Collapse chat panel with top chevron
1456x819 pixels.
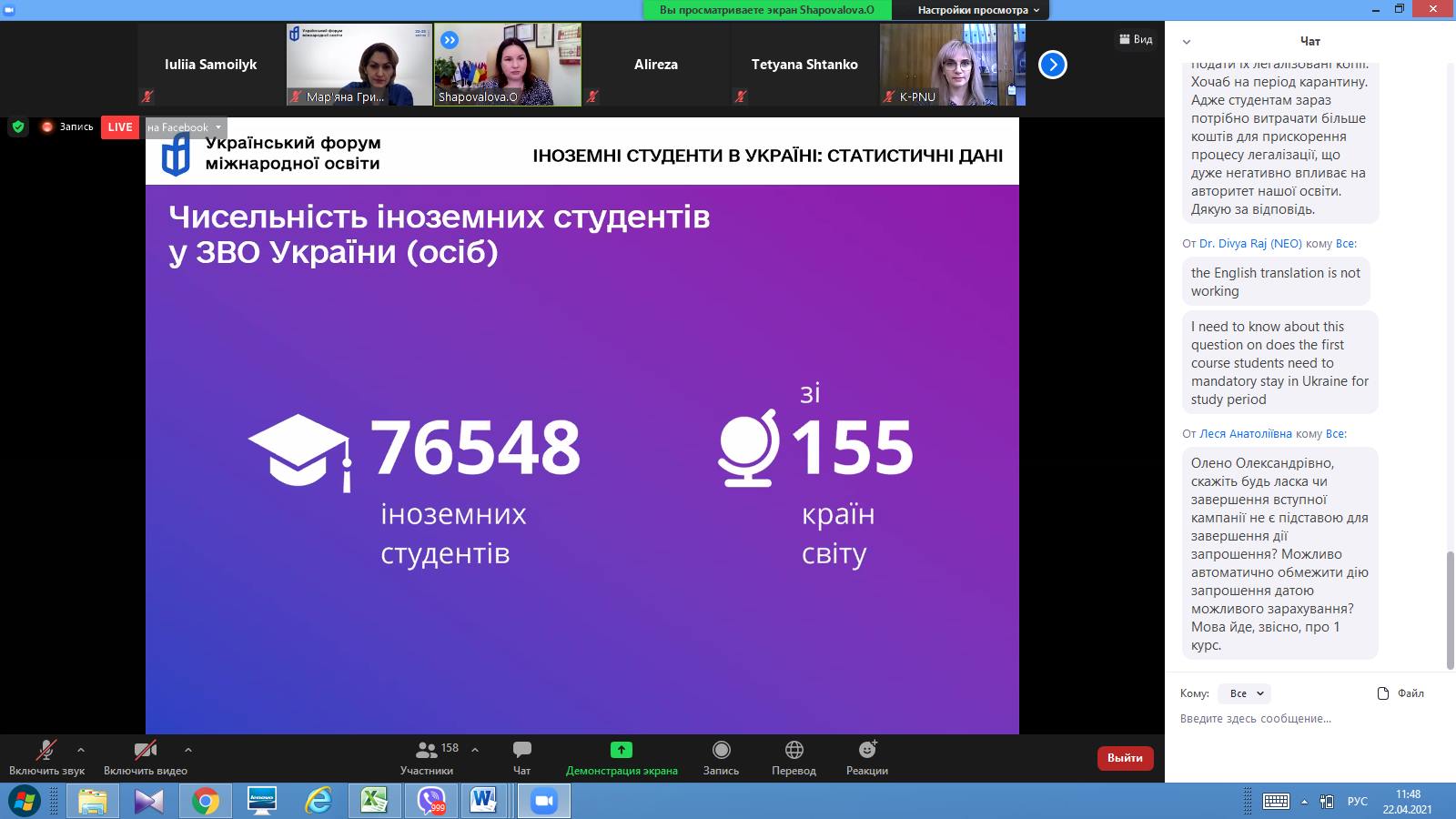pos(1186,42)
